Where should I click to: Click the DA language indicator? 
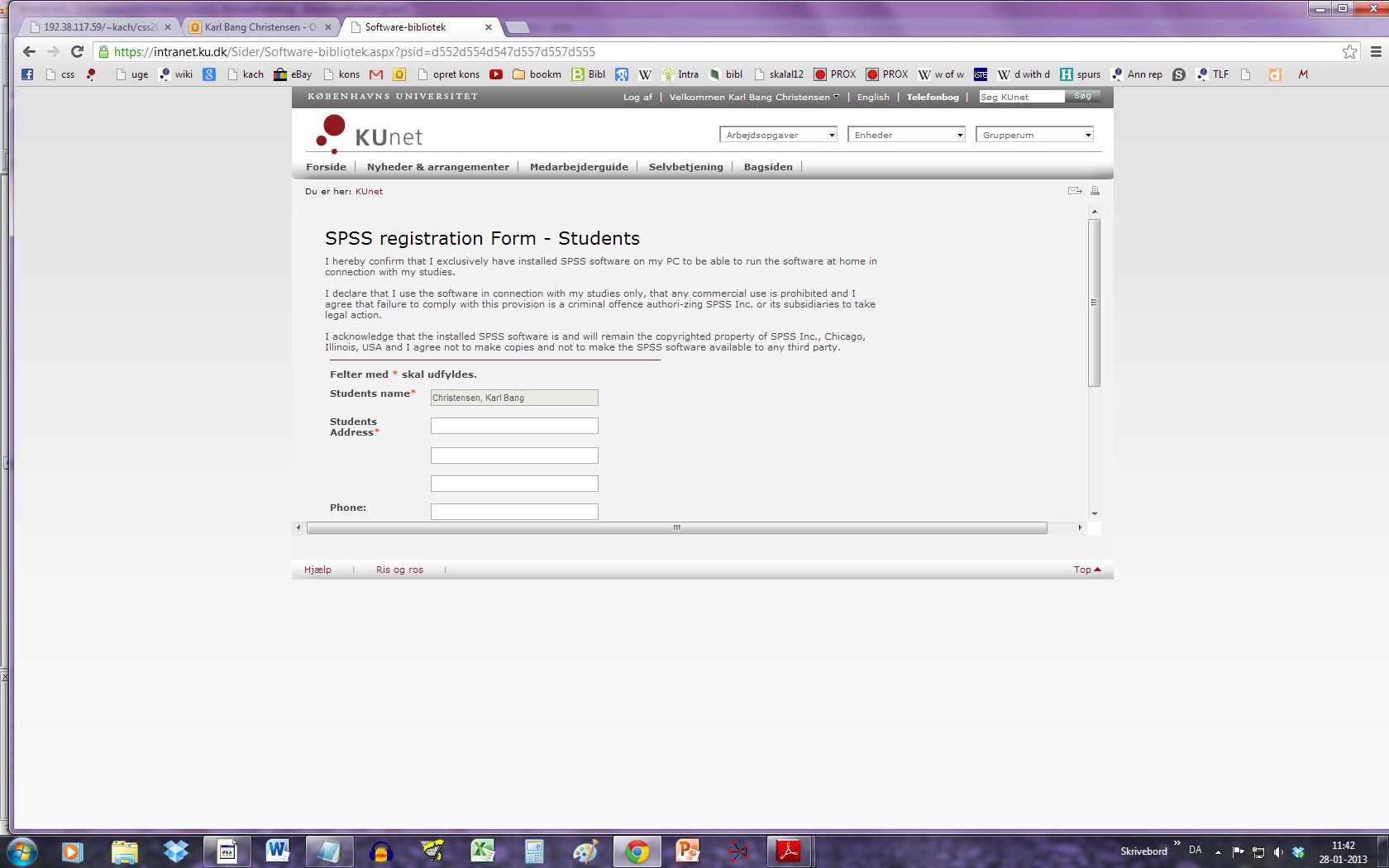[x=1195, y=850]
